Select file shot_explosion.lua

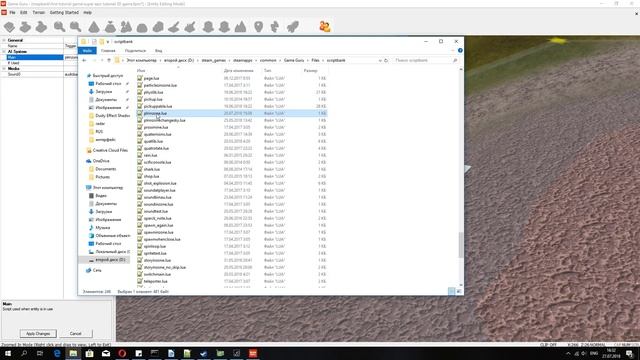pos(160,183)
